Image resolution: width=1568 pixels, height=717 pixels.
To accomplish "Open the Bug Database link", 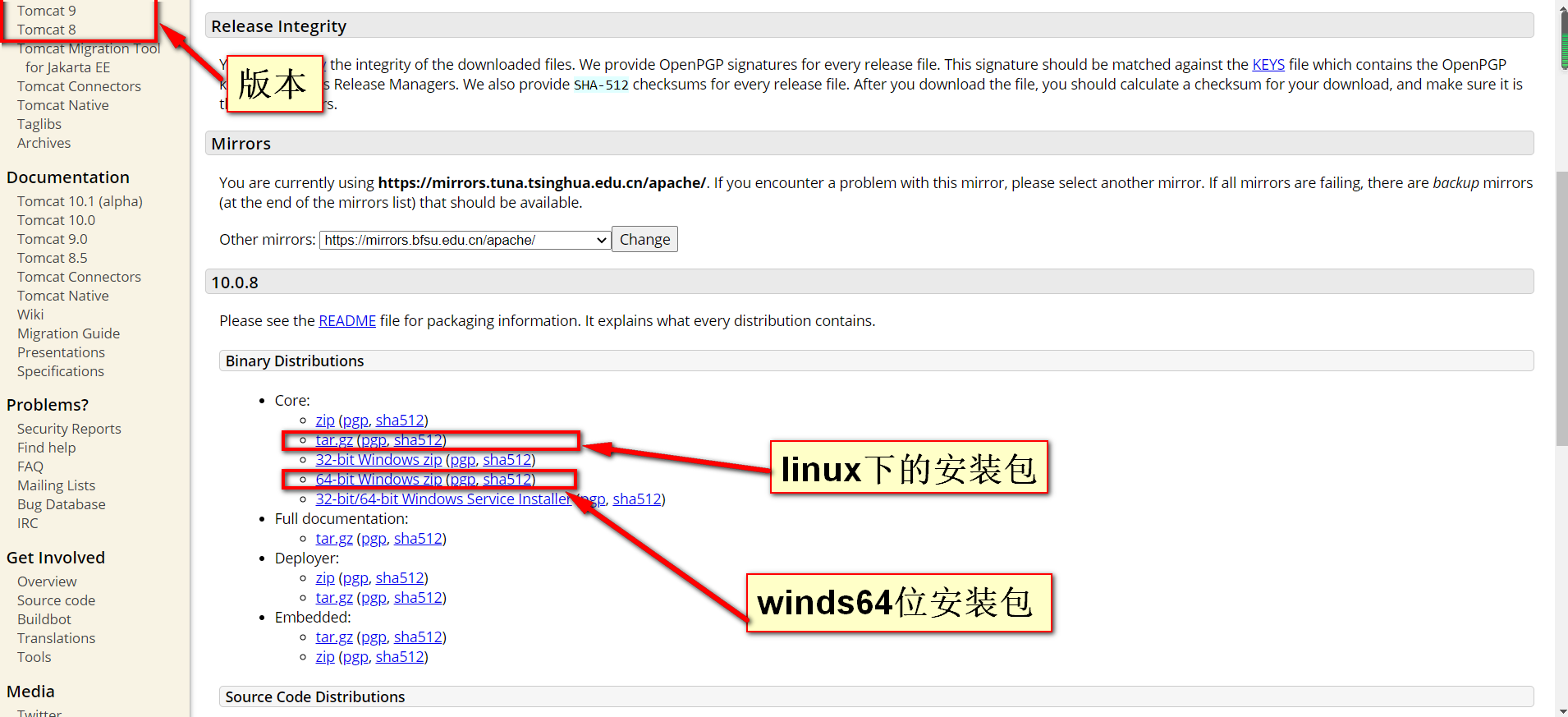I will pos(62,504).
